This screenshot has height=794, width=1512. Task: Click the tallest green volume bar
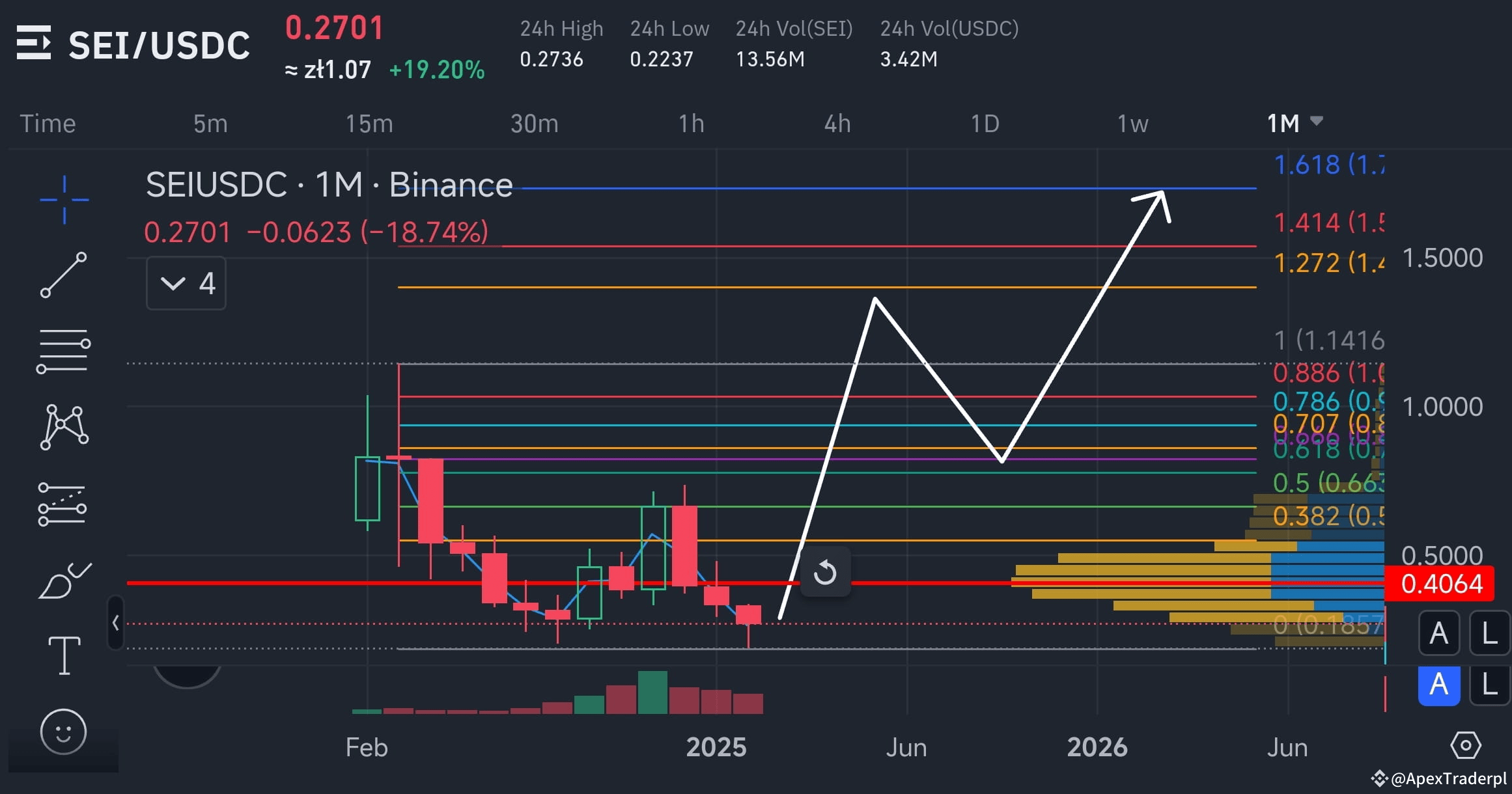652,692
